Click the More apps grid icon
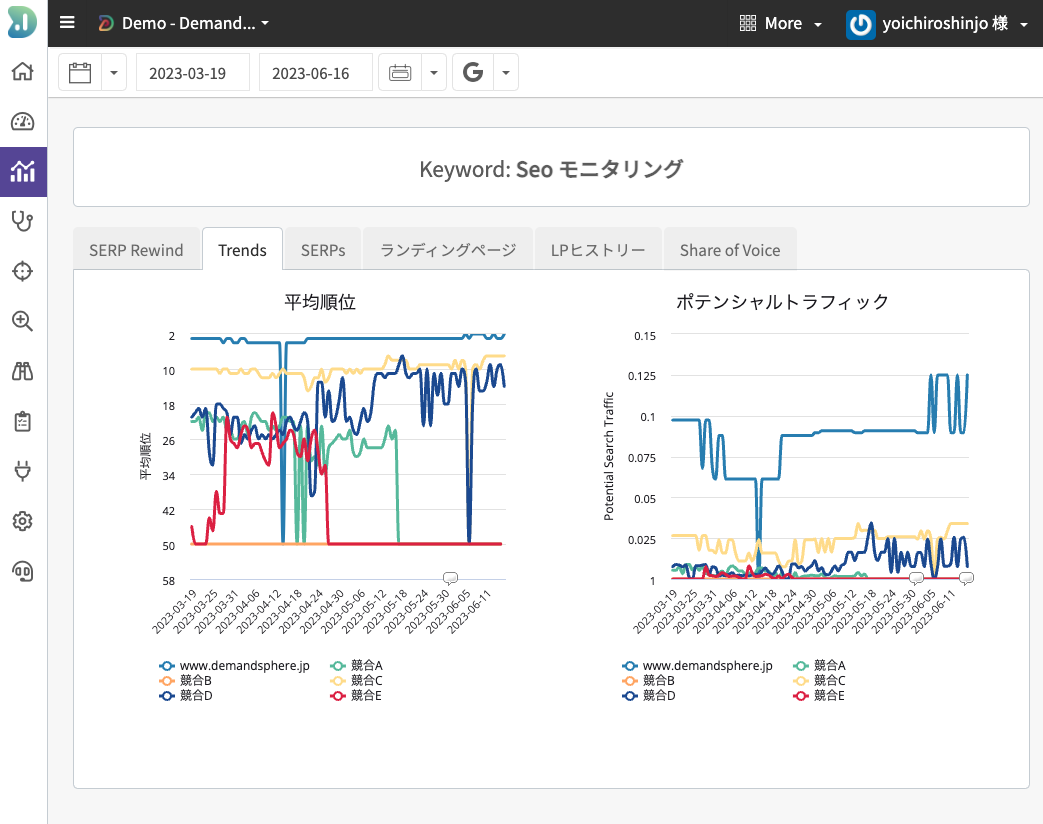The height and width of the screenshot is (824, 1043). click(748, 23)
